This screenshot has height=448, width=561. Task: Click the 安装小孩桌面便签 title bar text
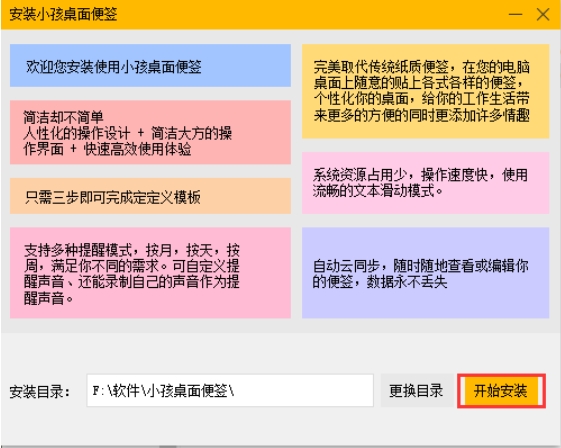63,14
